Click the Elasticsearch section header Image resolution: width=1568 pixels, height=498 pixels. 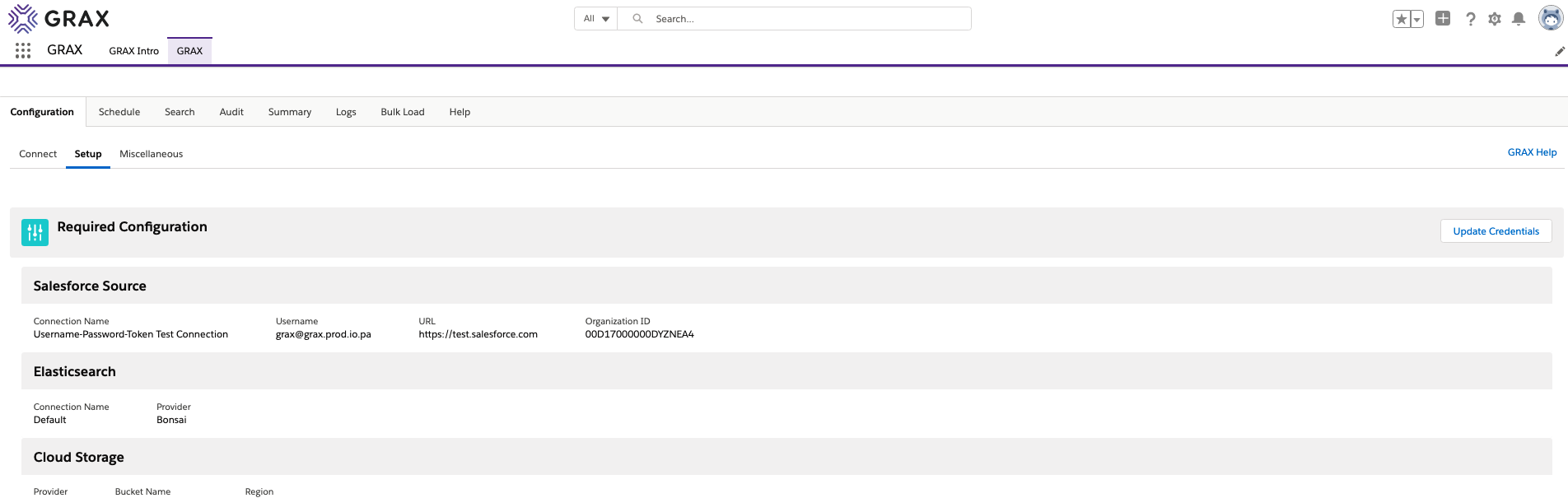pyautogui.click(x=786, y=371)
